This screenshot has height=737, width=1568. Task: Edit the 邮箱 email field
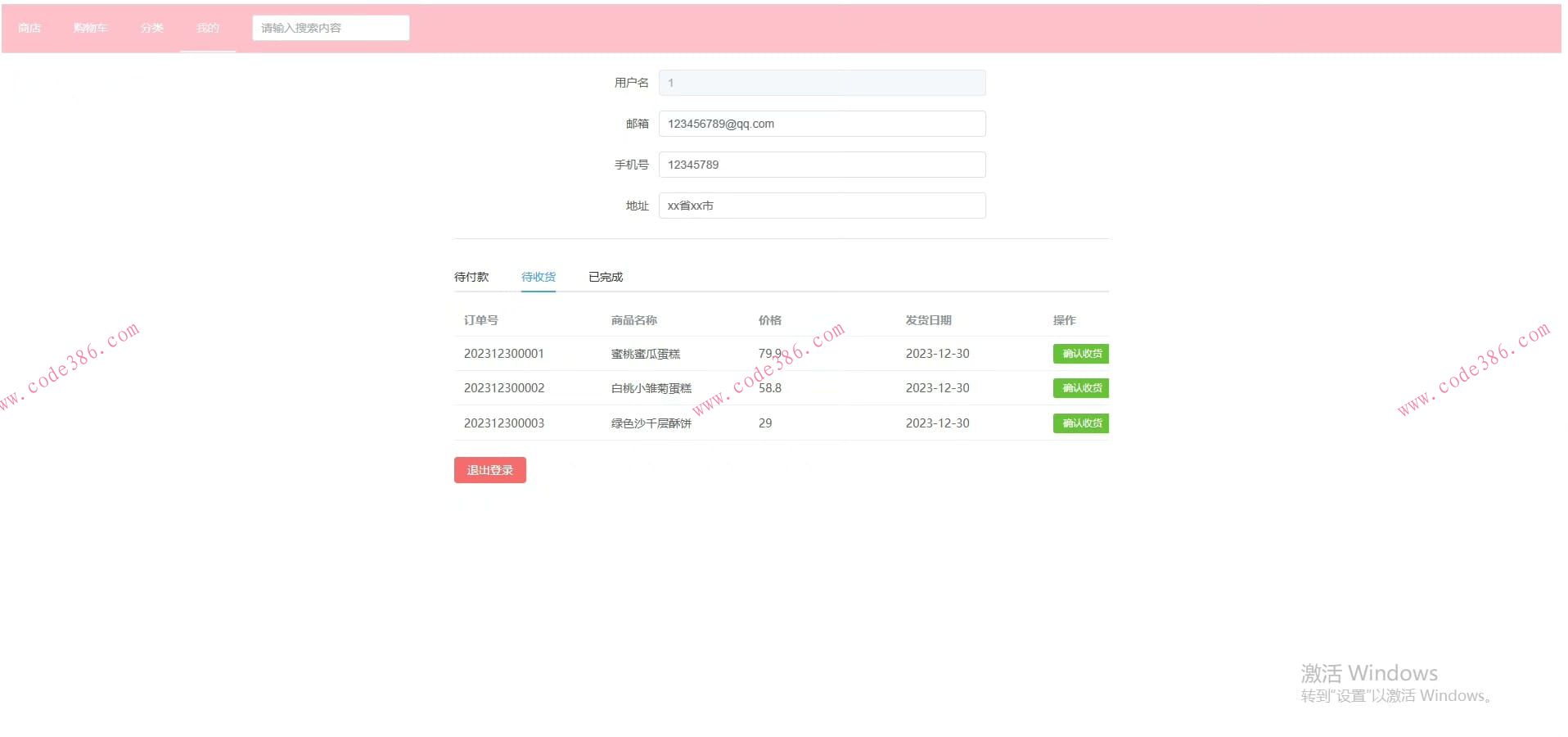point(821,123)
